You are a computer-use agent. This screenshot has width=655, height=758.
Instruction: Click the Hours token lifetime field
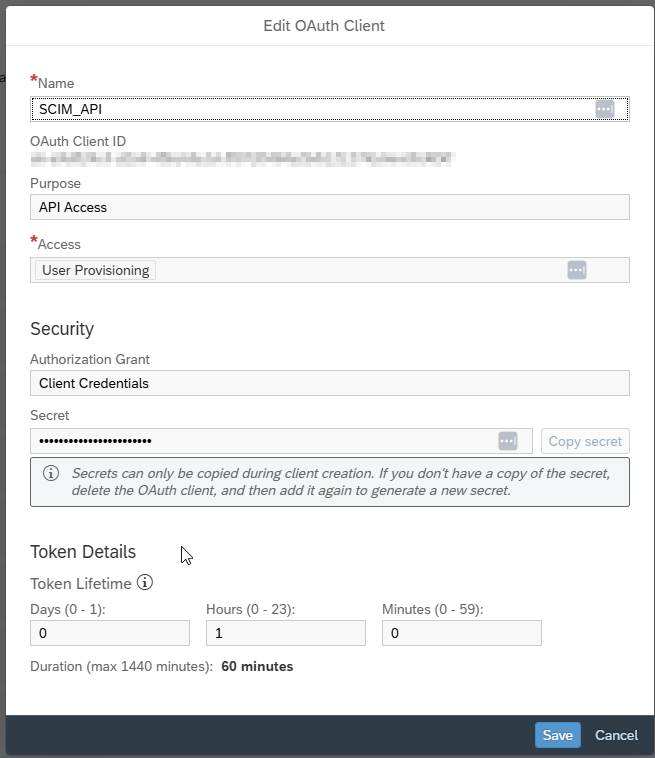point(286,633)
